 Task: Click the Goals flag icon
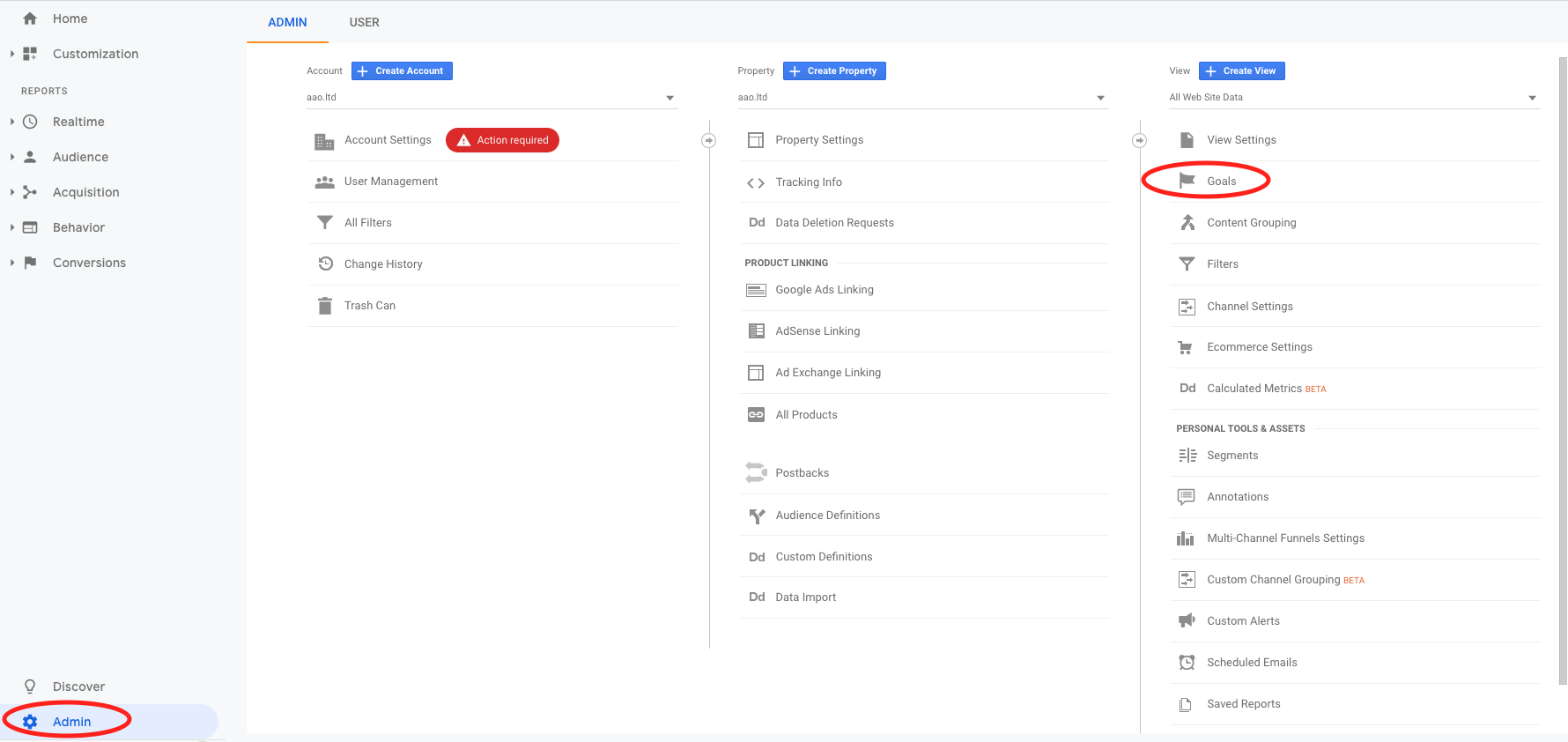click(x=1187, y=181)
